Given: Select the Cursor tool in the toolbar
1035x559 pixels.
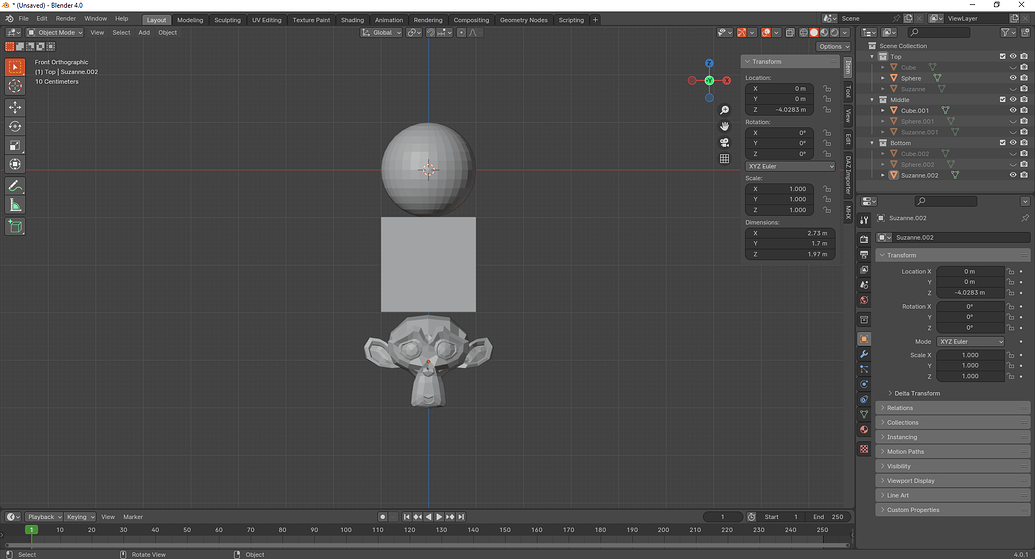Looking at the screenshot, I should pyautogui.click(x=15, y=86).
